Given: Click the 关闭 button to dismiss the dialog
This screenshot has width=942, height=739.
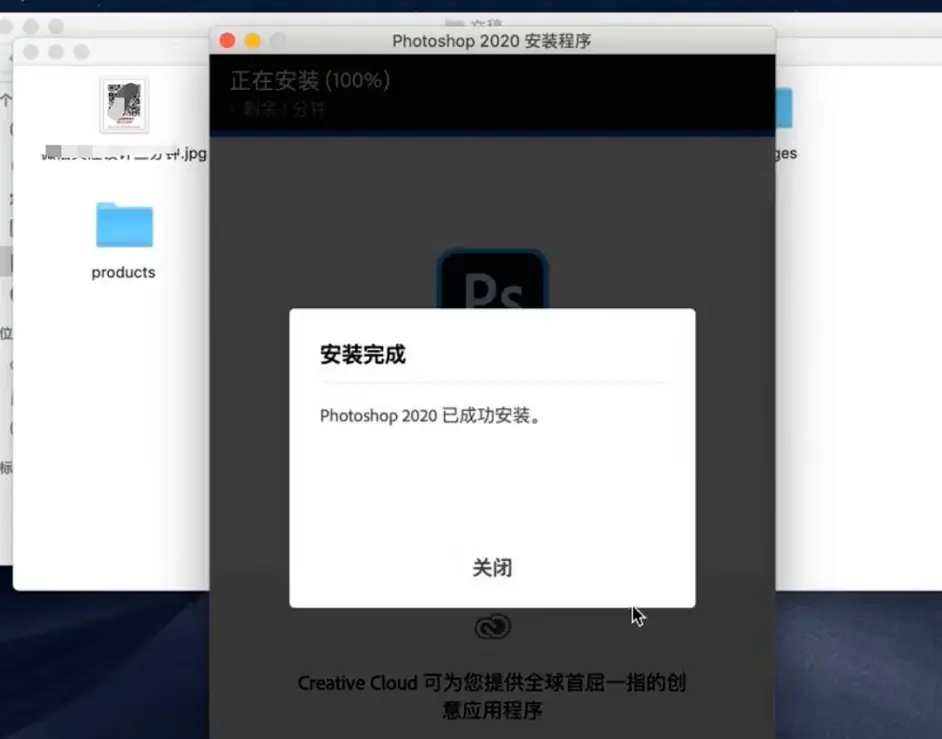Looking at the screenshot, I should tap(491, 568).
